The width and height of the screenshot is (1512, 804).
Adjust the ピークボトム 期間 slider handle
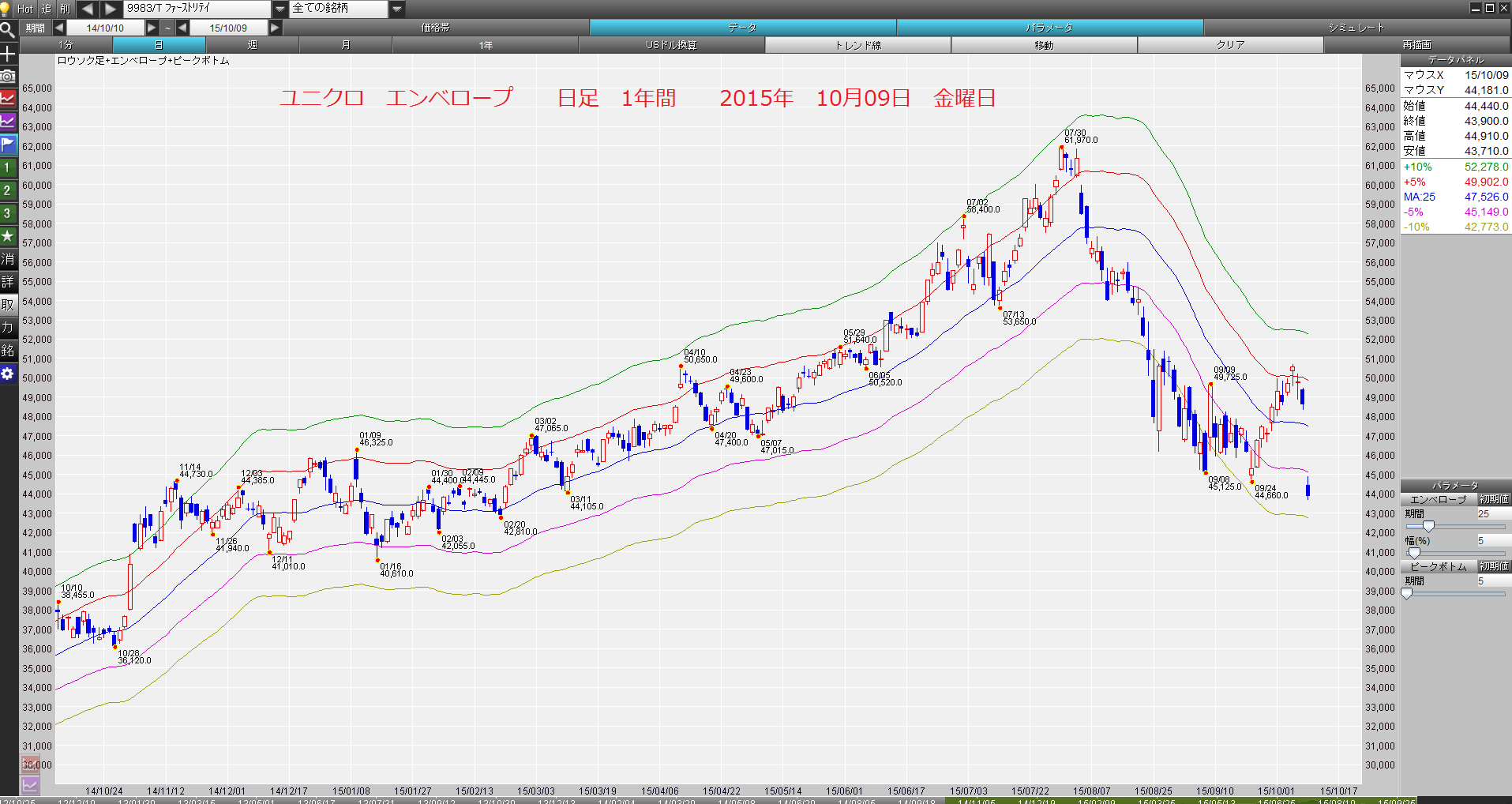coord(1406,593)
